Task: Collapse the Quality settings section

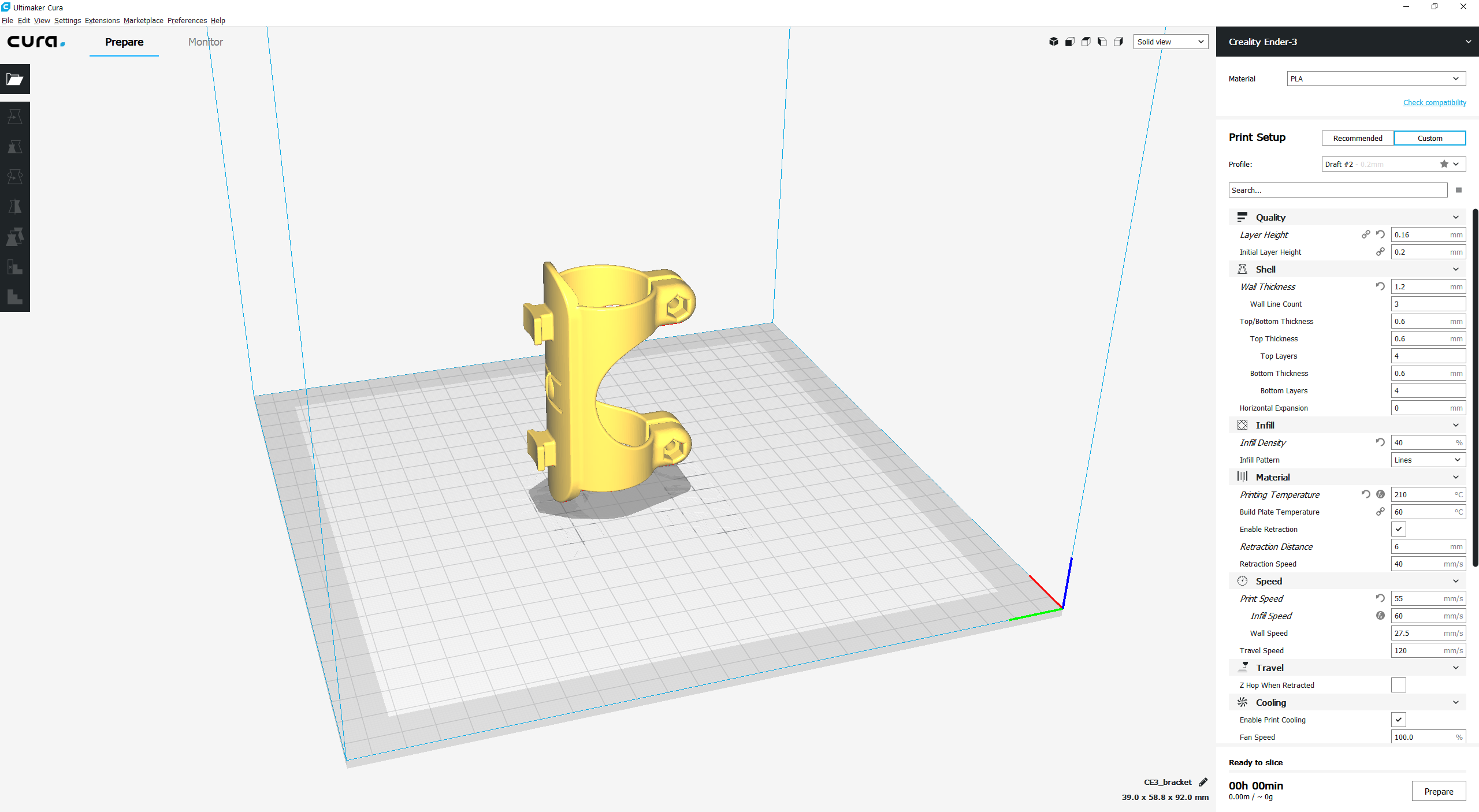Action: click(x=1347, y=217)
